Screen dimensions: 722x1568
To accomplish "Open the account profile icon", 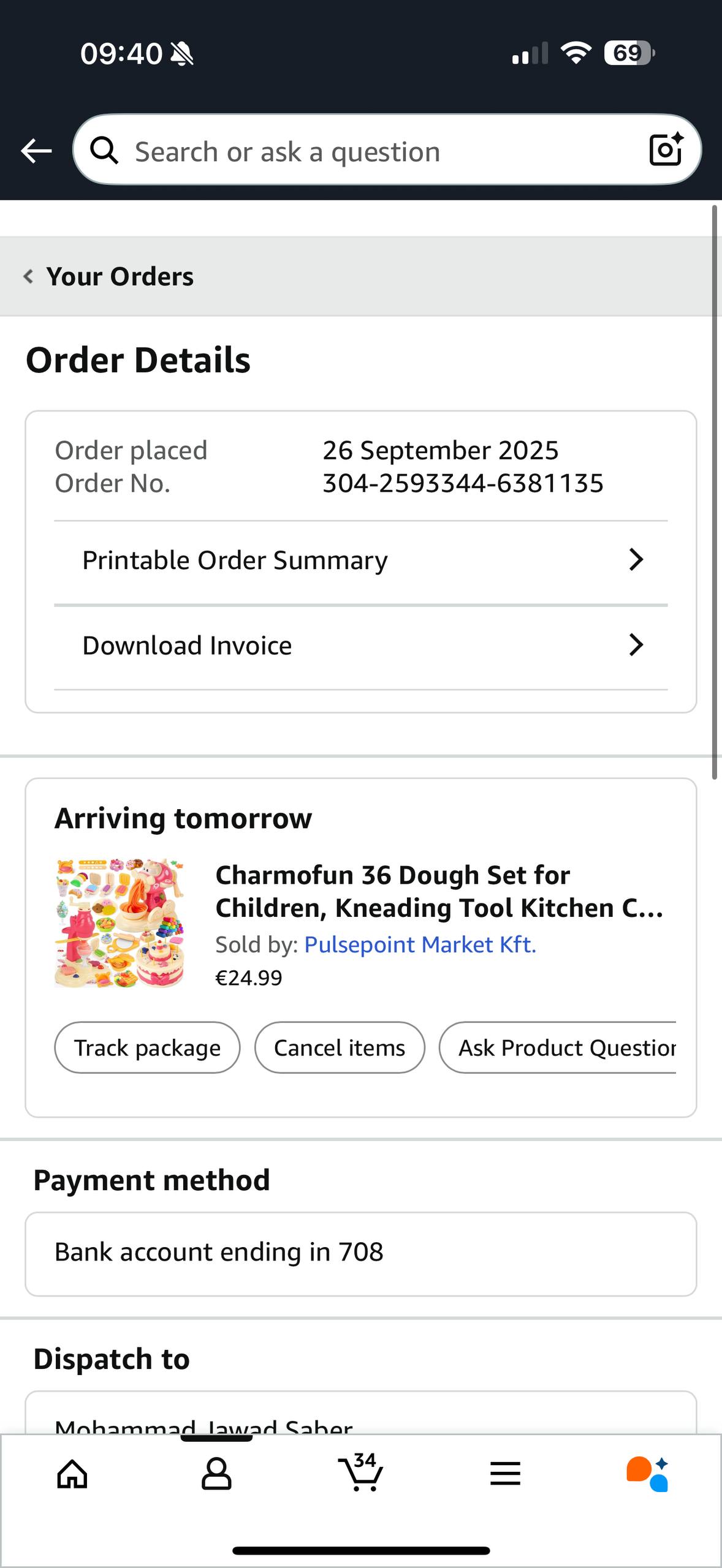I will coord(216,1473).
